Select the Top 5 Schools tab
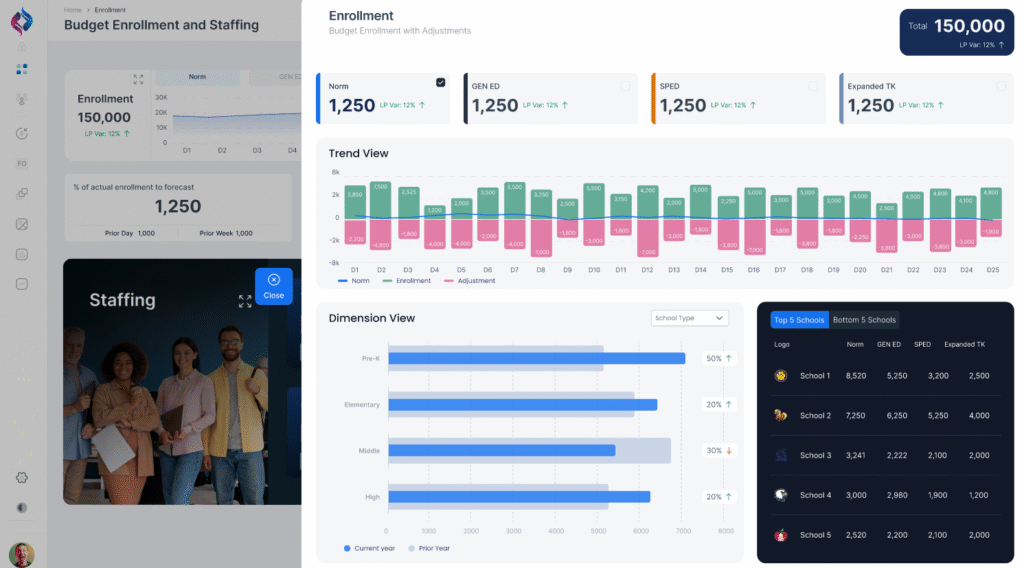This screenshot has height=568, width=1024. 799,320
